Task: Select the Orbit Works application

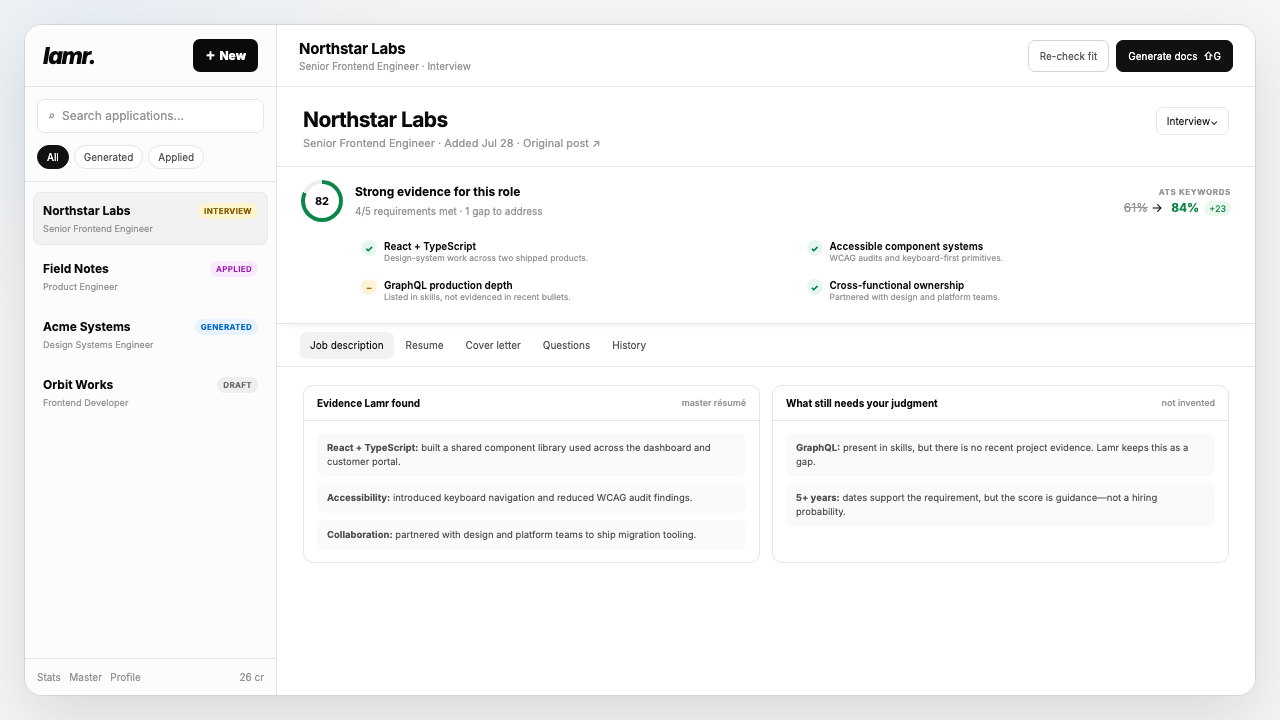Action: [x=150, y=393]
